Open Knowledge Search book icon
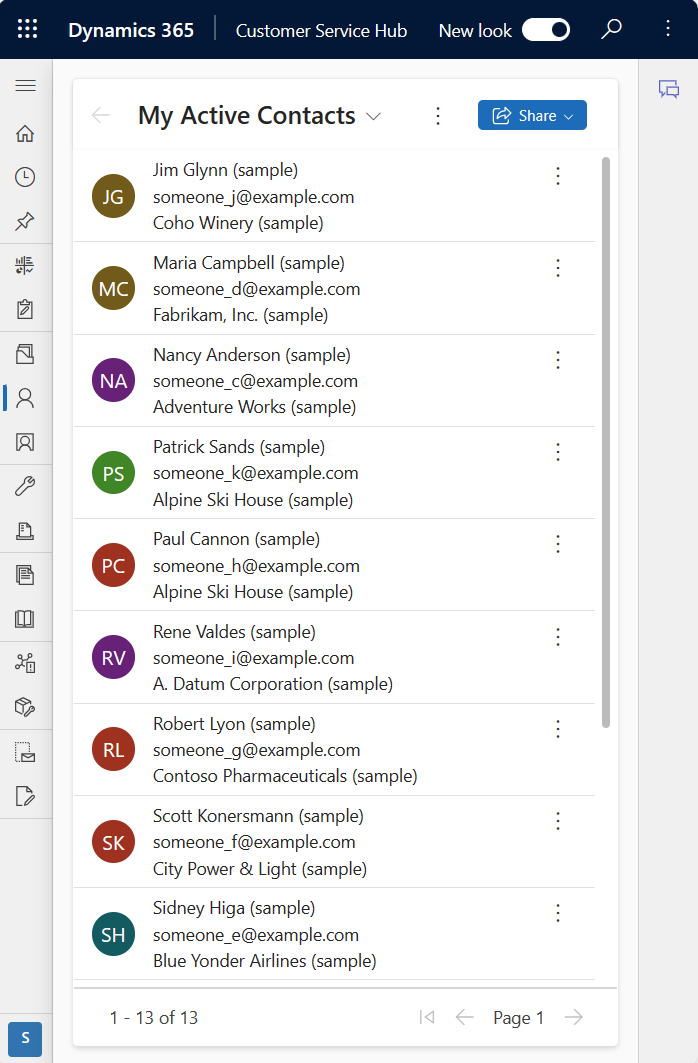 (x=25, y=619)
